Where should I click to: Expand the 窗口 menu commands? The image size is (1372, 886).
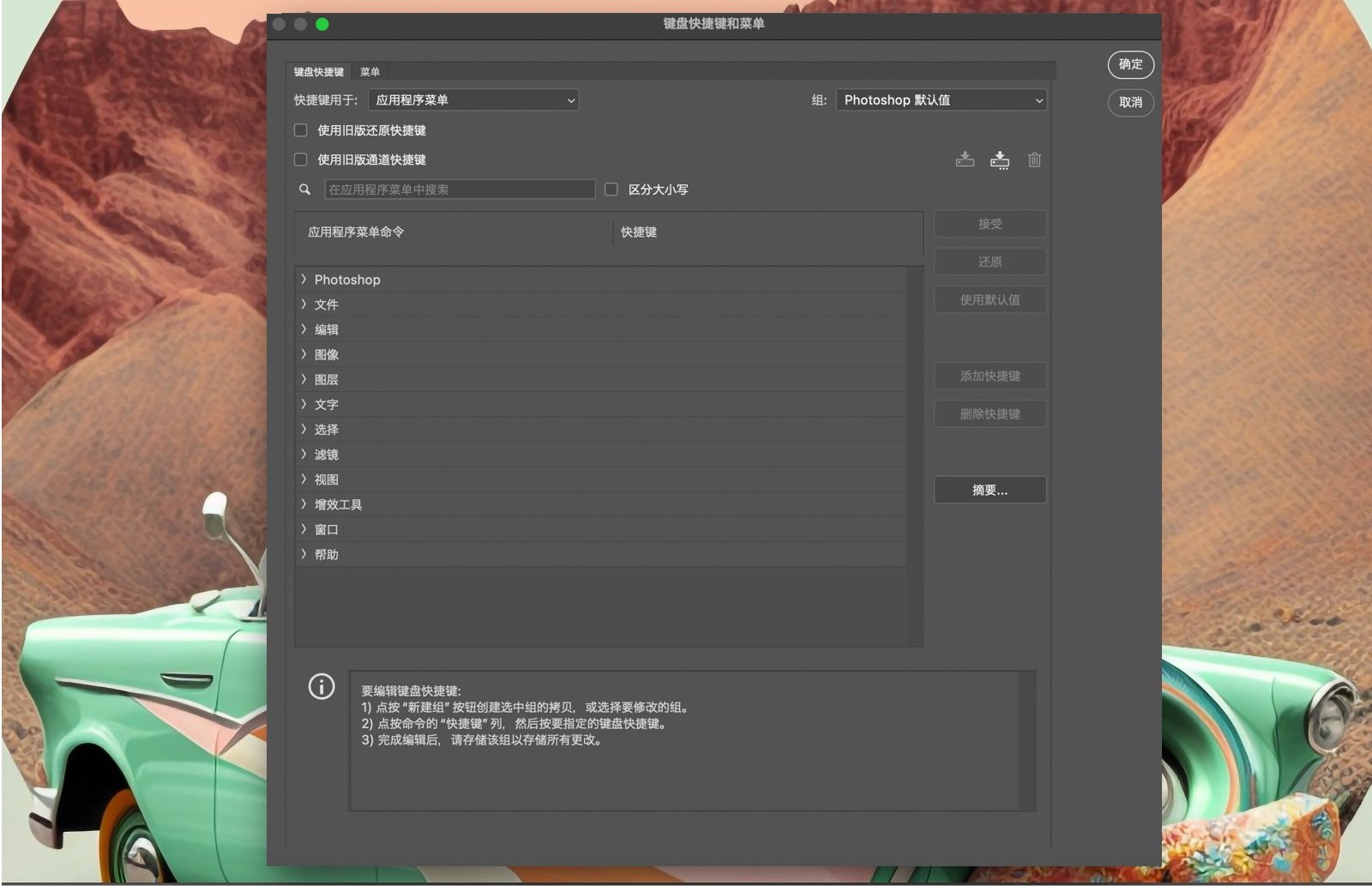(304, 529)
